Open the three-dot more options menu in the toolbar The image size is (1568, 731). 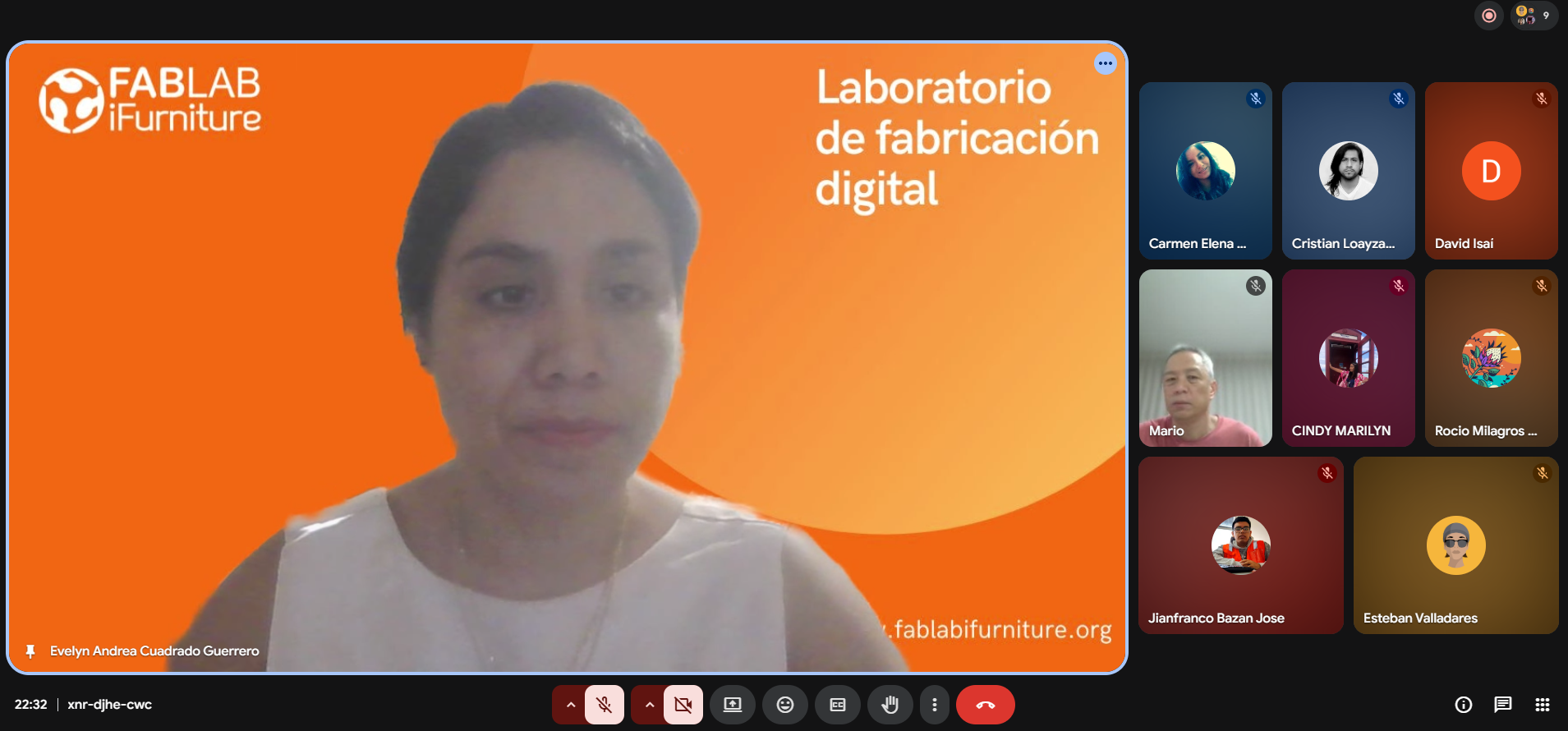pos(935,705)
